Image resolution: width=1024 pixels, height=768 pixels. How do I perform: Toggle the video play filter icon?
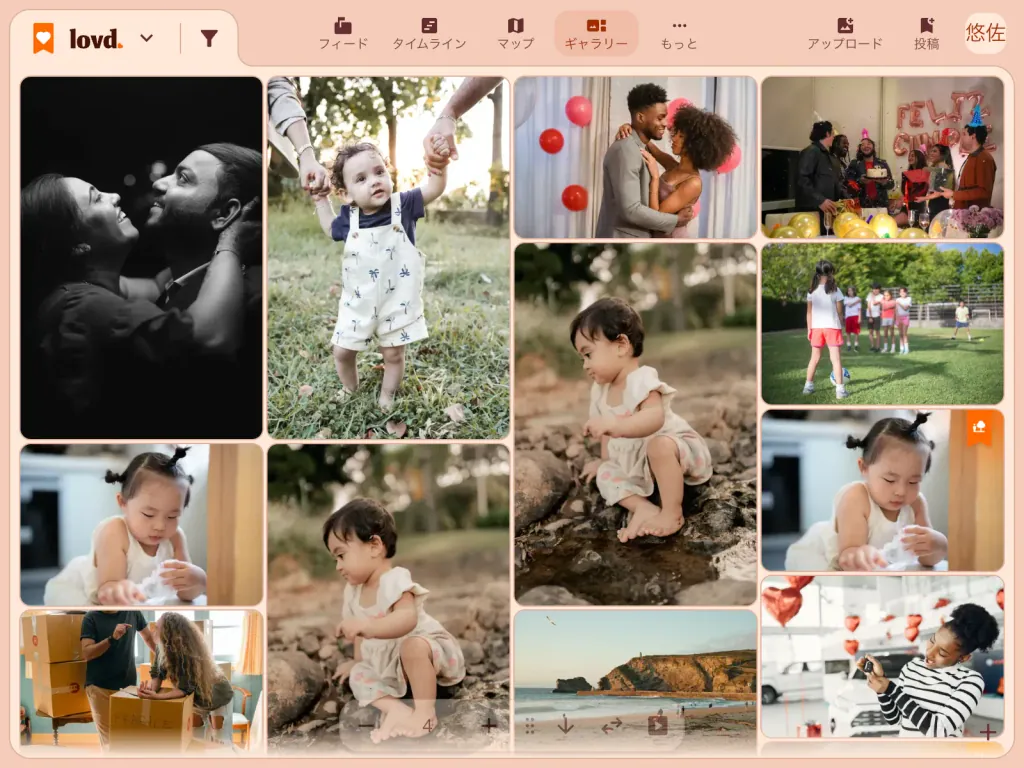658,725
